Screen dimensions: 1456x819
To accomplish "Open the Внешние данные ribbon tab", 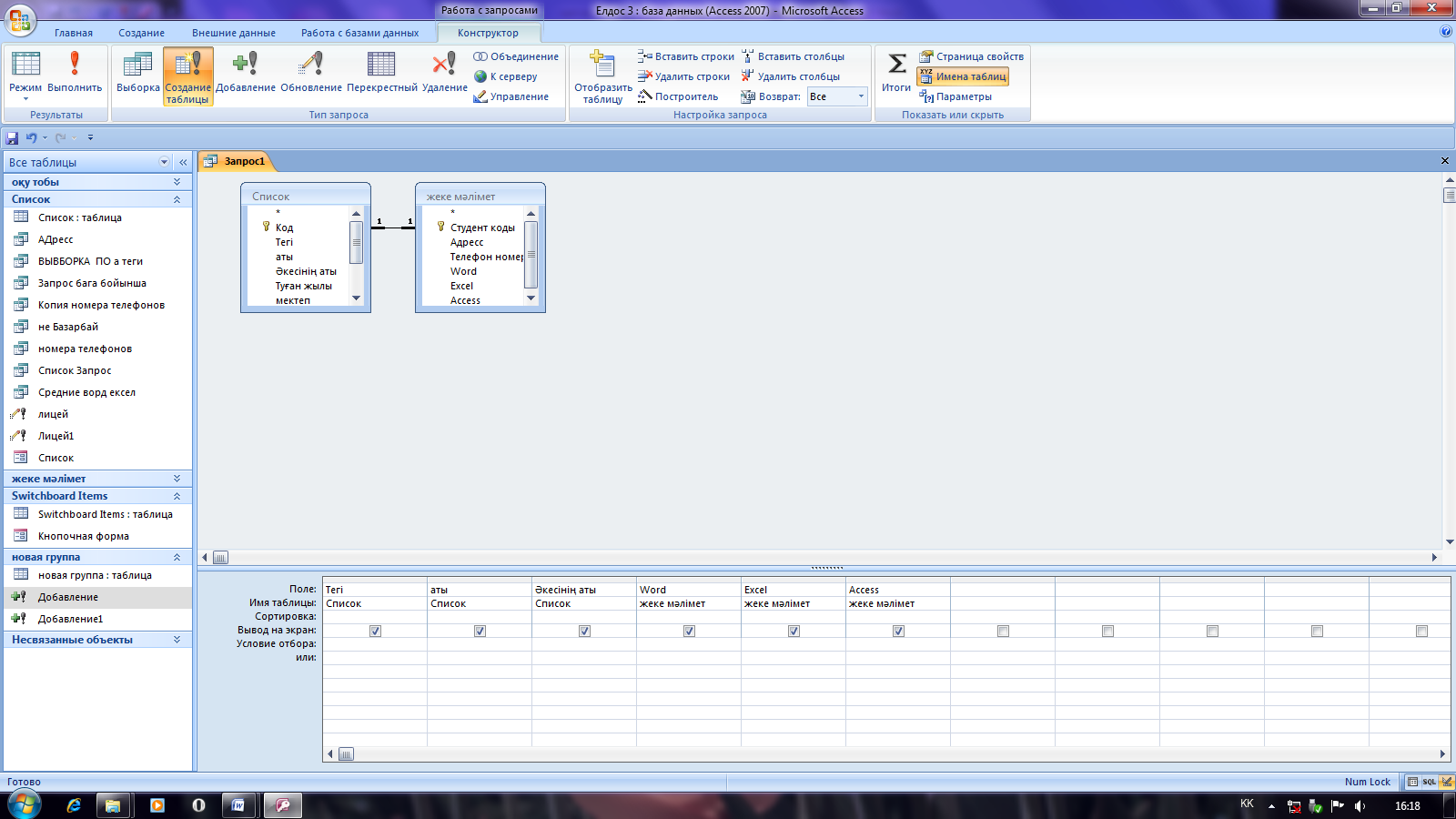I will 234,33.
